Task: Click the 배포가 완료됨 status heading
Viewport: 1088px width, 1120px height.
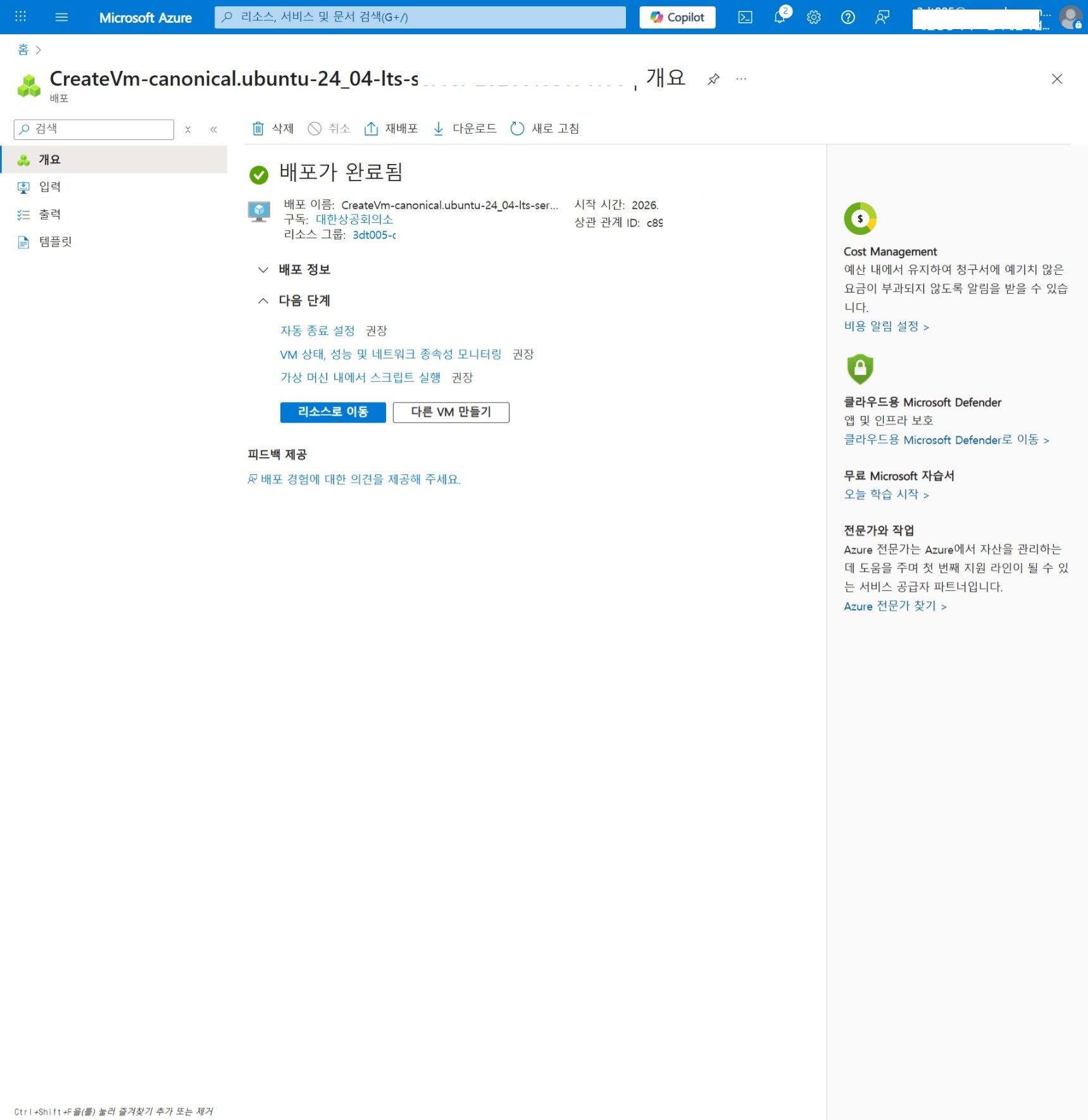Action: tap(341, 172)
